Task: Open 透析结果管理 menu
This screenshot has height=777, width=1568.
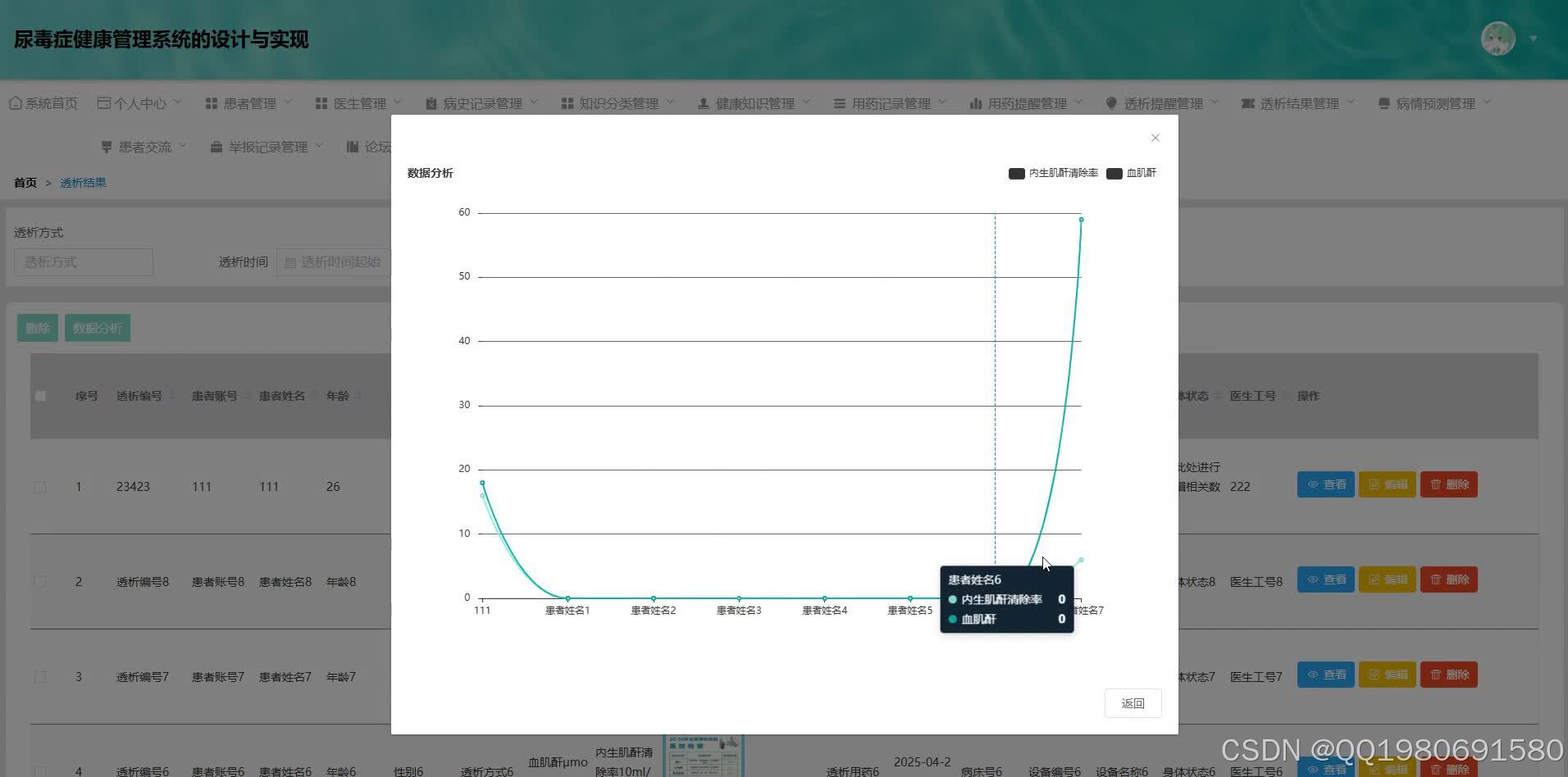Action: click(x=1299, y=103)
